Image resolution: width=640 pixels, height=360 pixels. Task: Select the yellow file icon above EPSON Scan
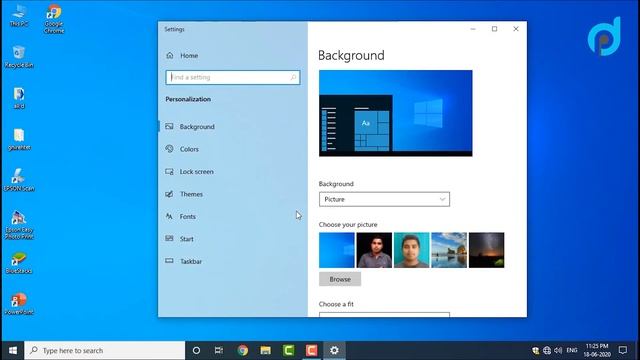(x=19, y=139)
